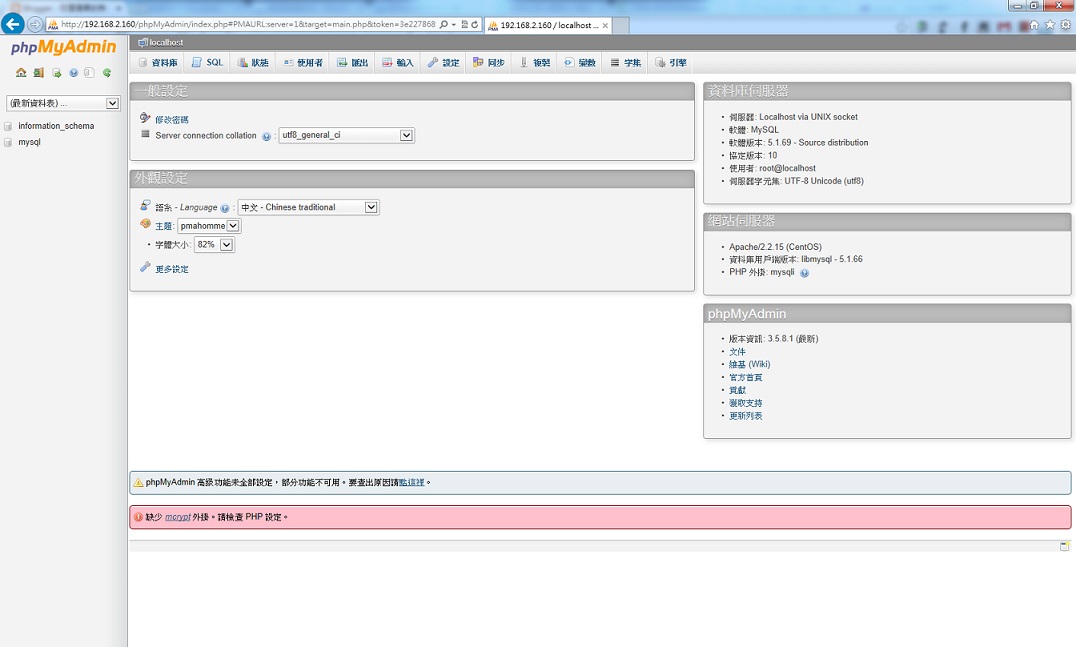
Task: Click into the browser address bar URL
Action: coord(248,25)
